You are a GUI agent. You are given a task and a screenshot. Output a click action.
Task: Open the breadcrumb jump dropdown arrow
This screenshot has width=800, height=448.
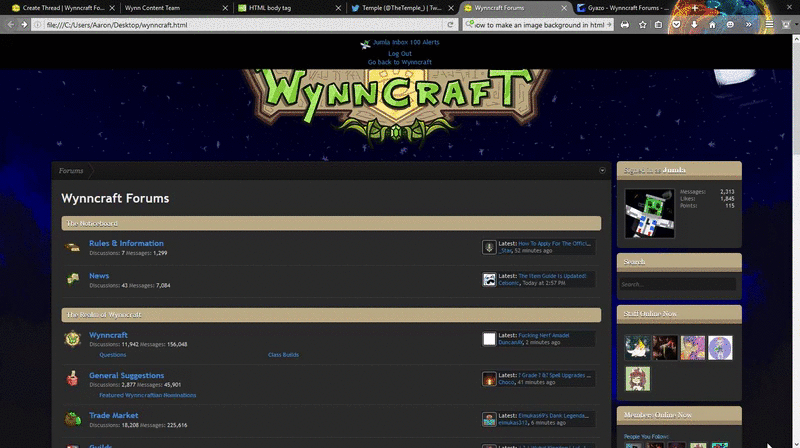pos(602,170)
